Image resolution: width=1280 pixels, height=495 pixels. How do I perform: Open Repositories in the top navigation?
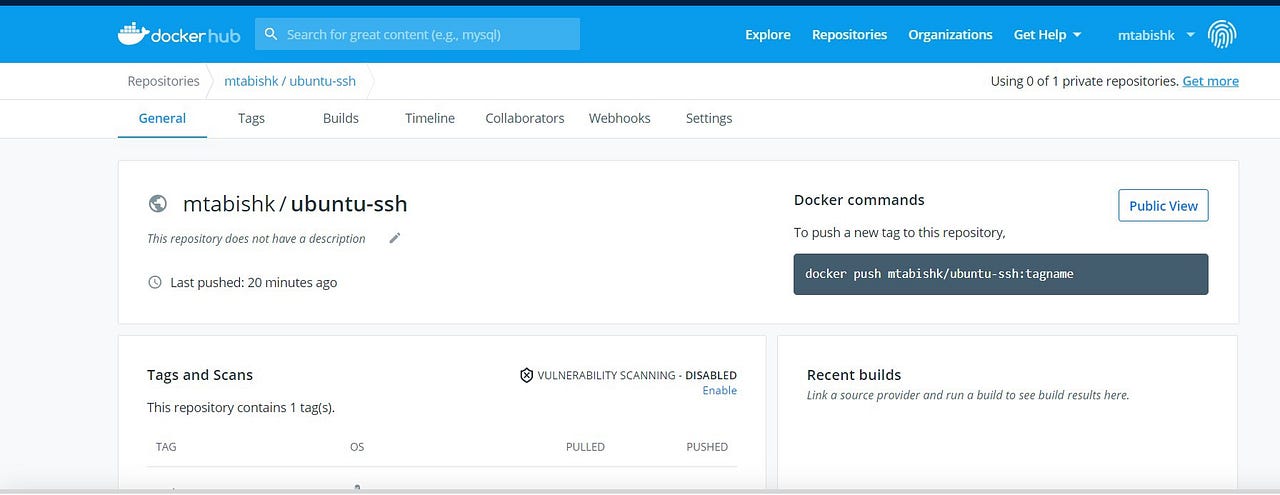[x=849, y=34]
